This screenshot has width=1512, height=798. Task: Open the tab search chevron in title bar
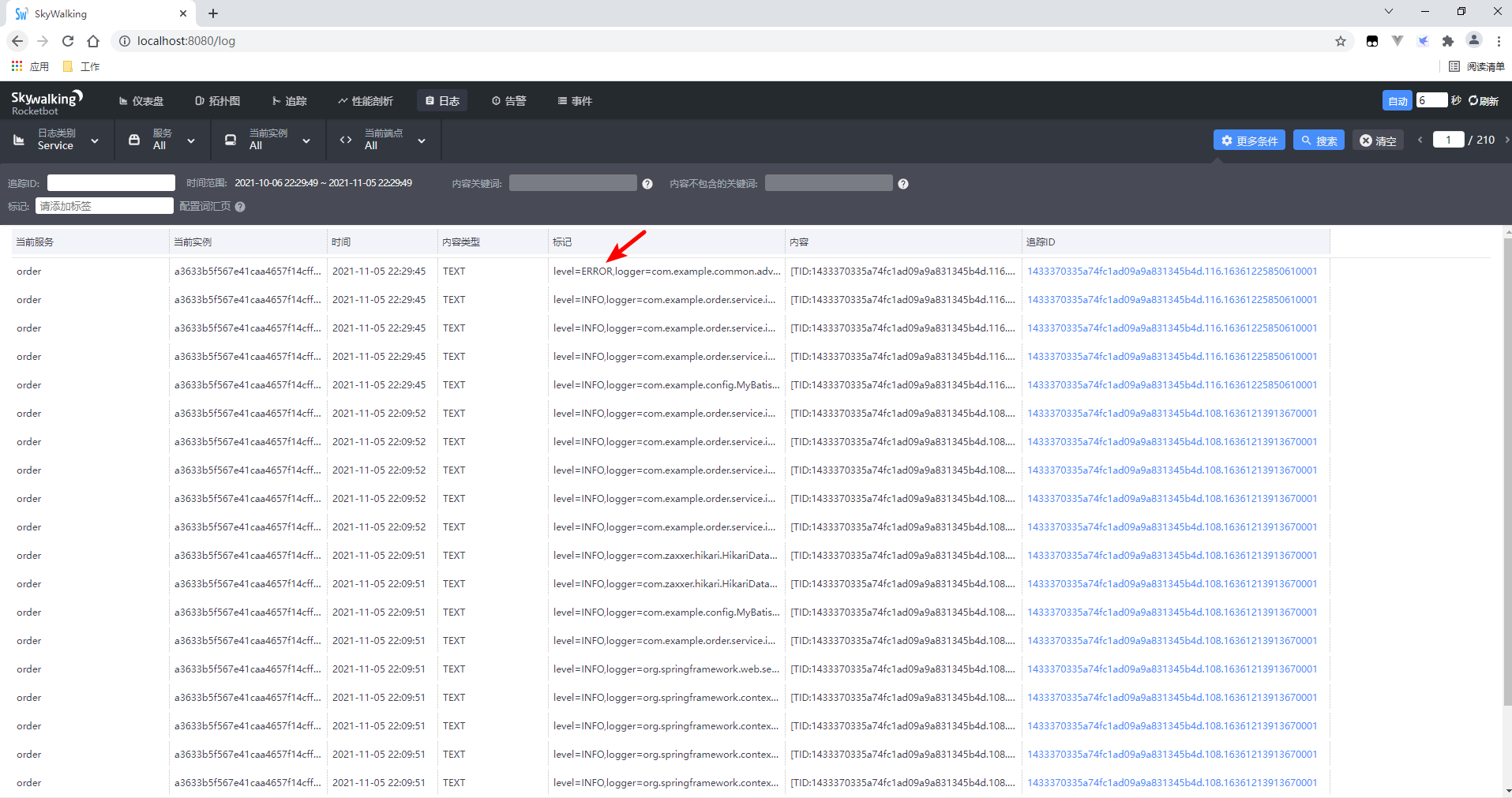(x=1389, y=11)
